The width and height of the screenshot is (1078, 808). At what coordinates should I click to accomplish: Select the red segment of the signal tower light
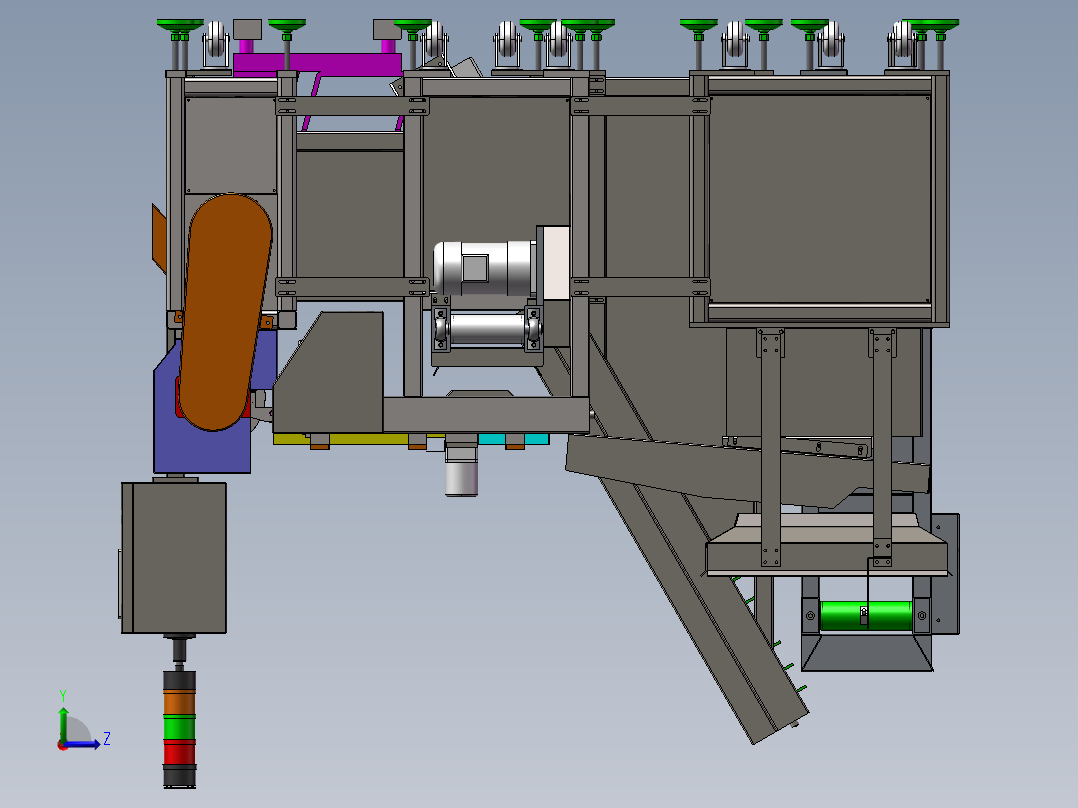(x=179, y=753)
